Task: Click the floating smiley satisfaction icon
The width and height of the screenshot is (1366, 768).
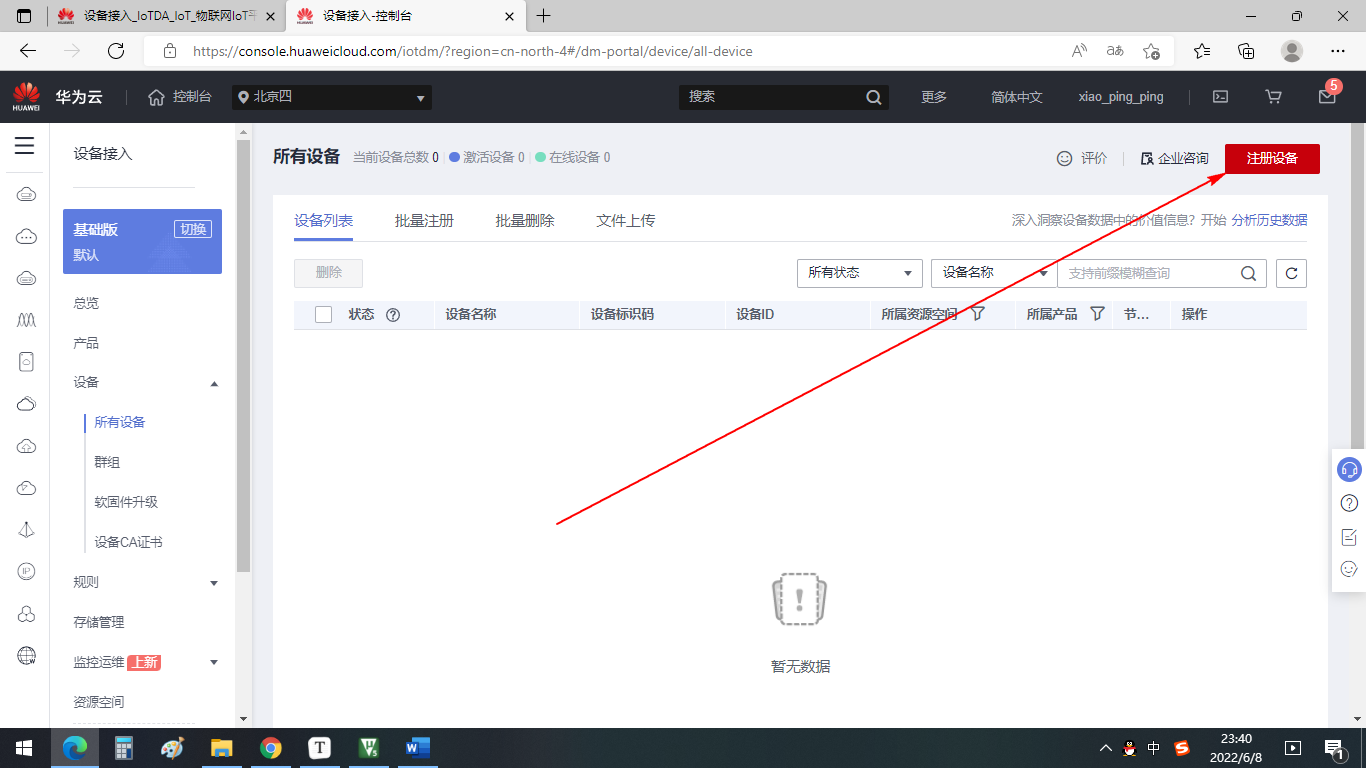Action: pyautogui.click(x=1349, y=569)
